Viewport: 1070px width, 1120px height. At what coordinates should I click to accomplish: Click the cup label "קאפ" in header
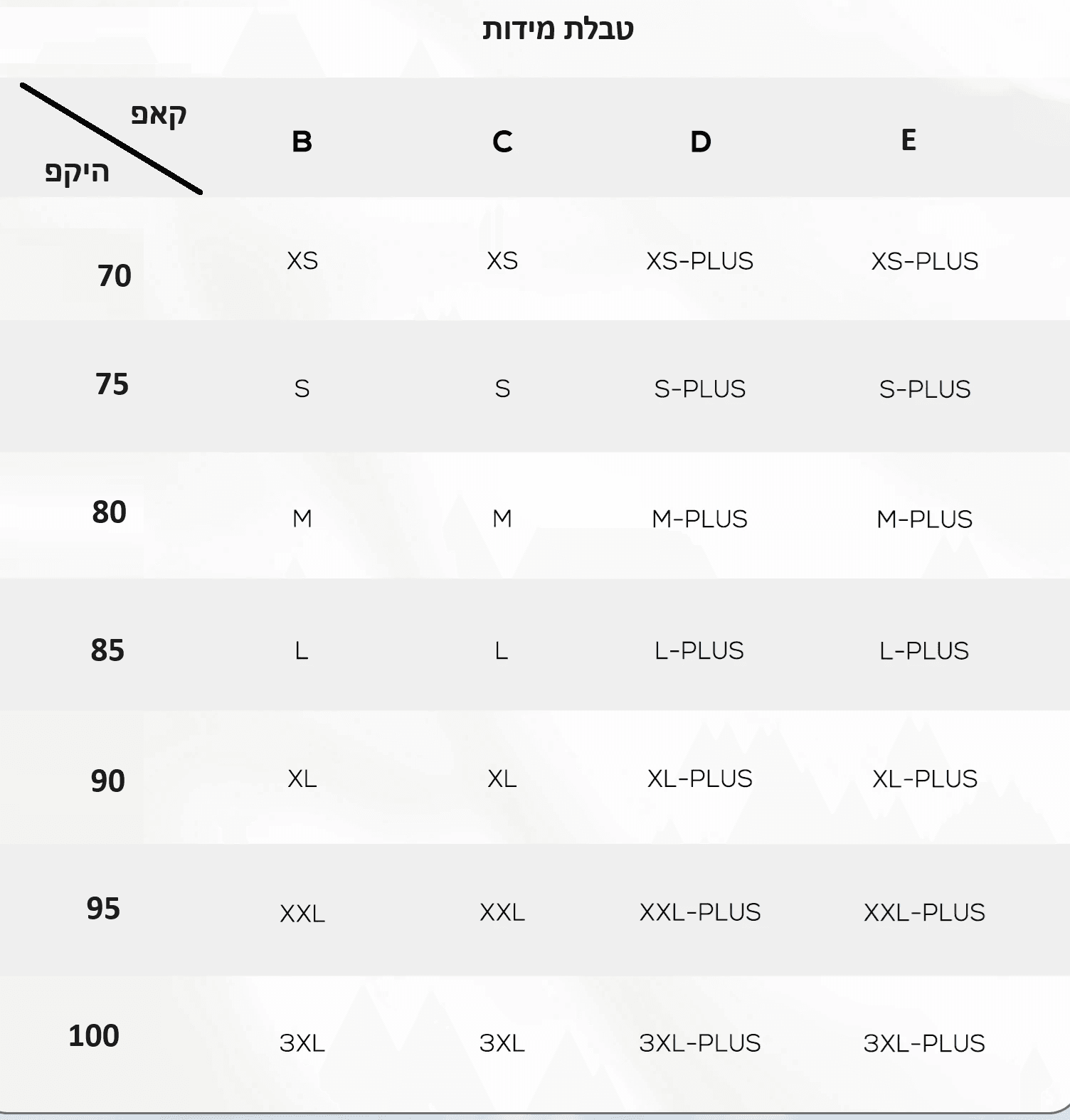(x=159, y=114)
